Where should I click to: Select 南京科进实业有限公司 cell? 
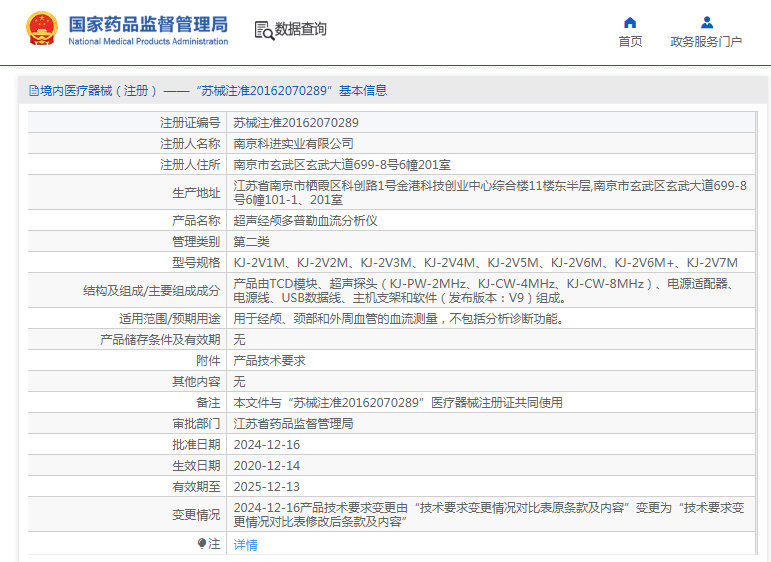(294, 144)
